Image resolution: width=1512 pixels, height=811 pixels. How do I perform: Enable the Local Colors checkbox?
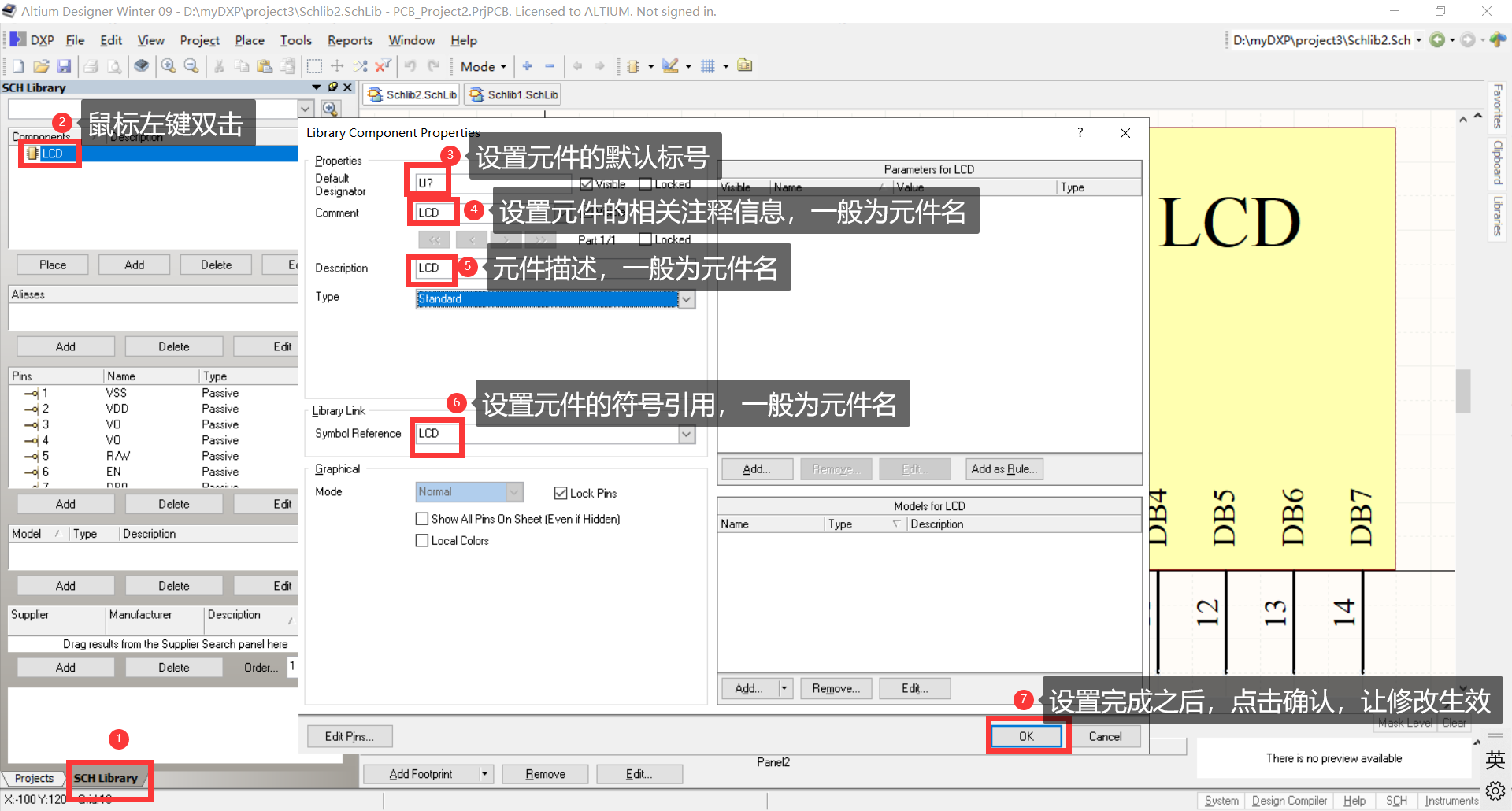(x=422, y=541)
